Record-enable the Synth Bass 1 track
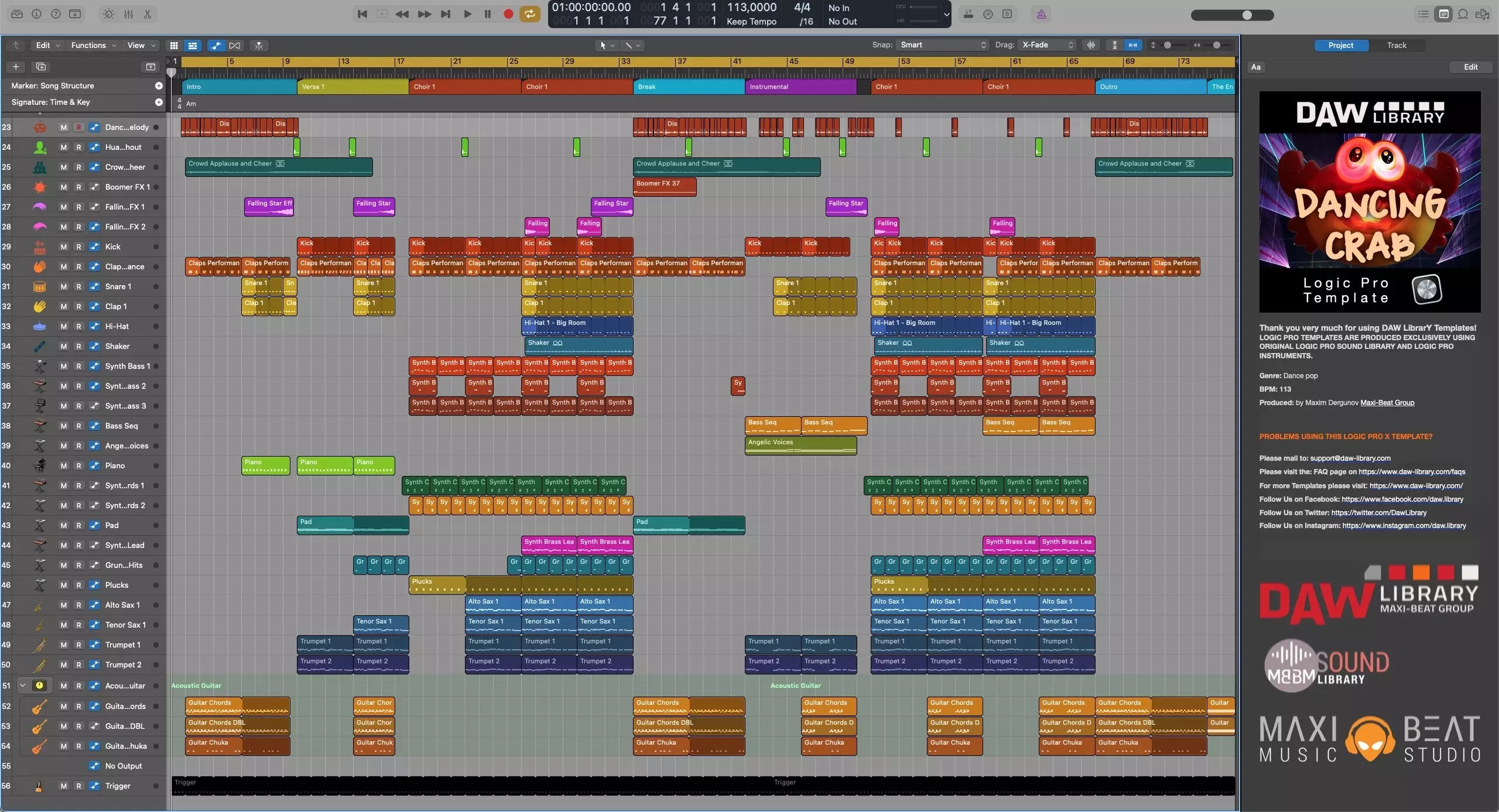This screenshot has height=812, width=1499. click(x=78, y=366)
